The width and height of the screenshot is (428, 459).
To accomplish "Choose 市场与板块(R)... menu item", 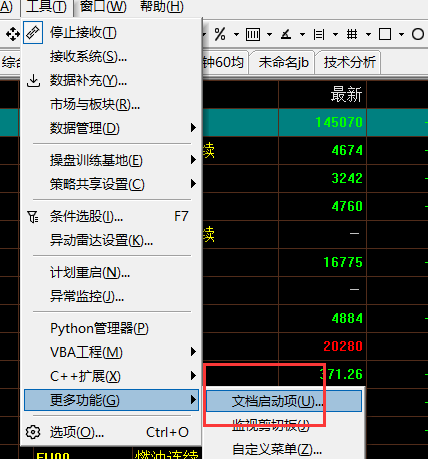I will (111, 105).
